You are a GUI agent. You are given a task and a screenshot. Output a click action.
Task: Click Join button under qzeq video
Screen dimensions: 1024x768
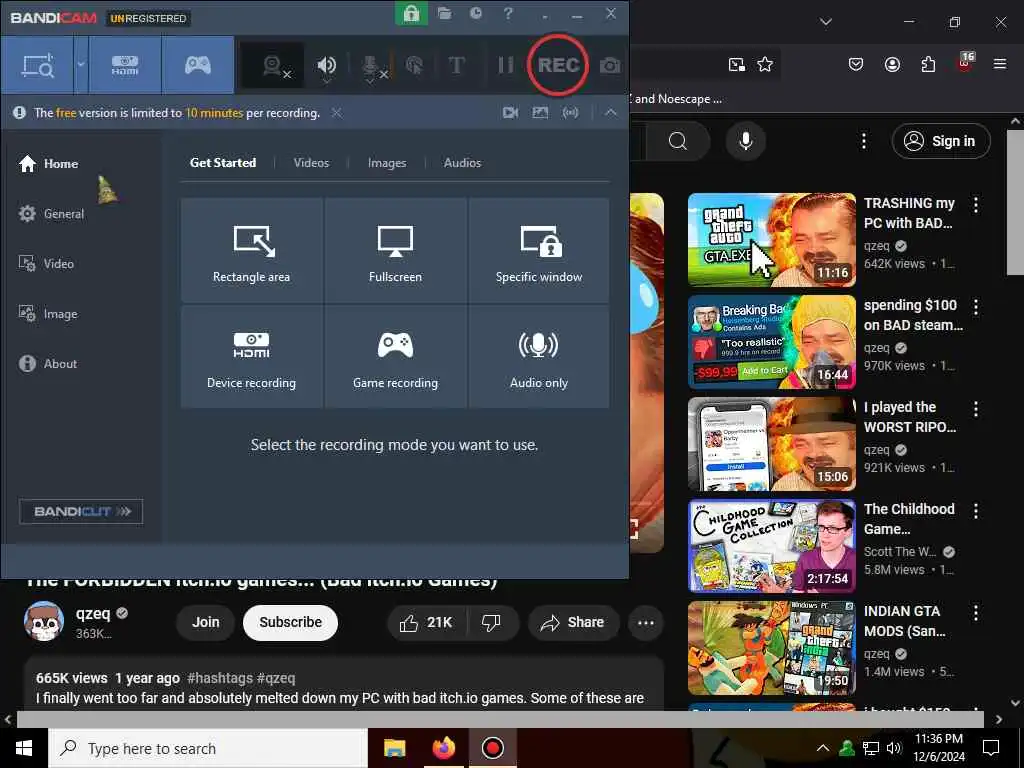tap(206, 622)
